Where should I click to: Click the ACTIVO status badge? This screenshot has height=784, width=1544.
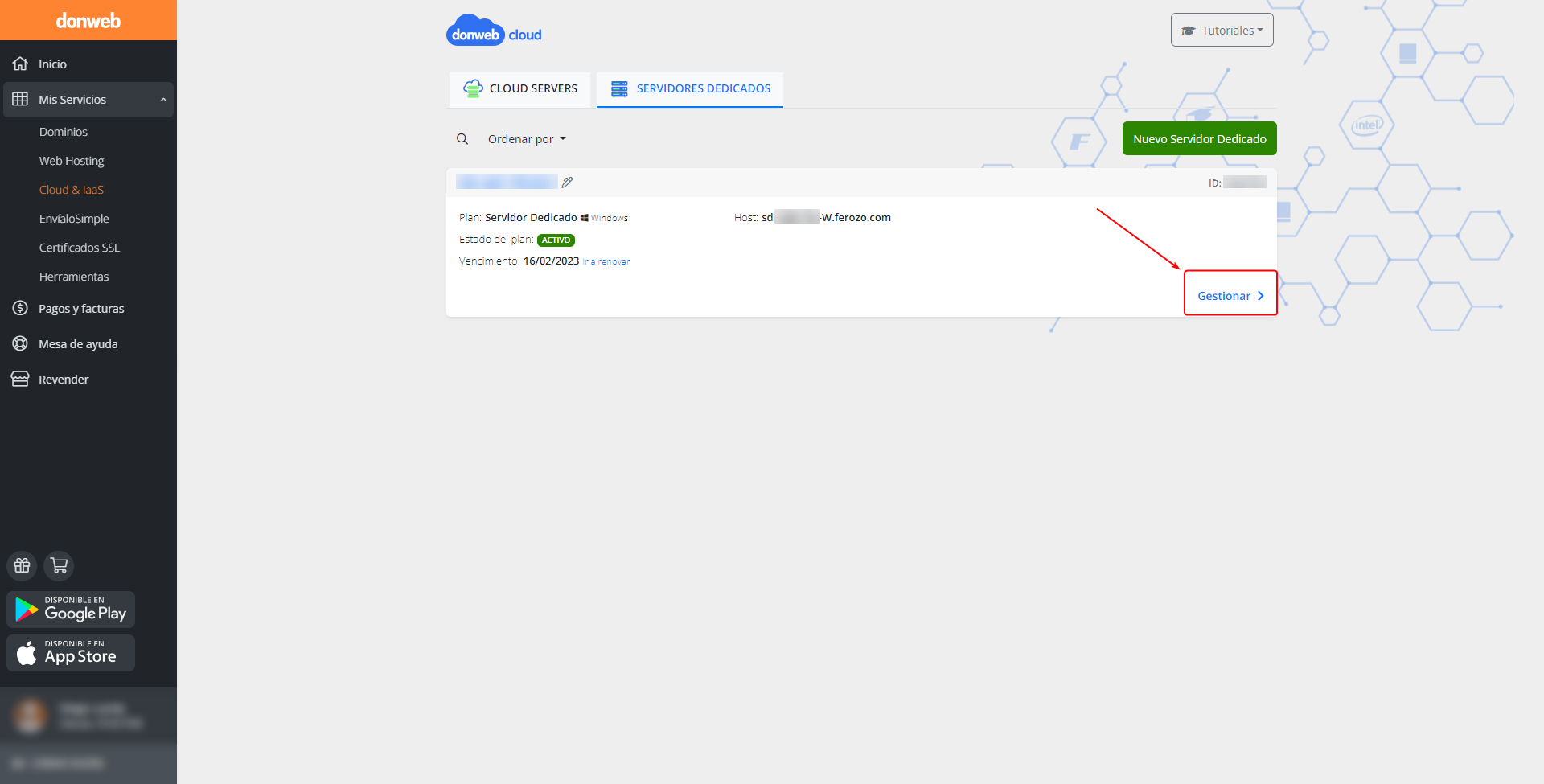556,240
